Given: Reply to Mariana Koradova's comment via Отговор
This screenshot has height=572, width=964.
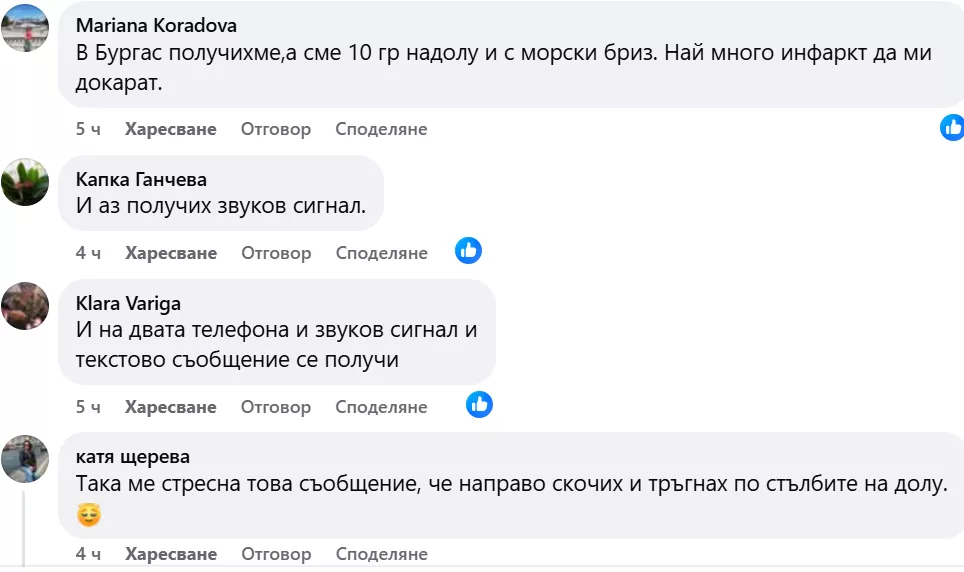Looking at the screenshot, I should pos(276,129).
